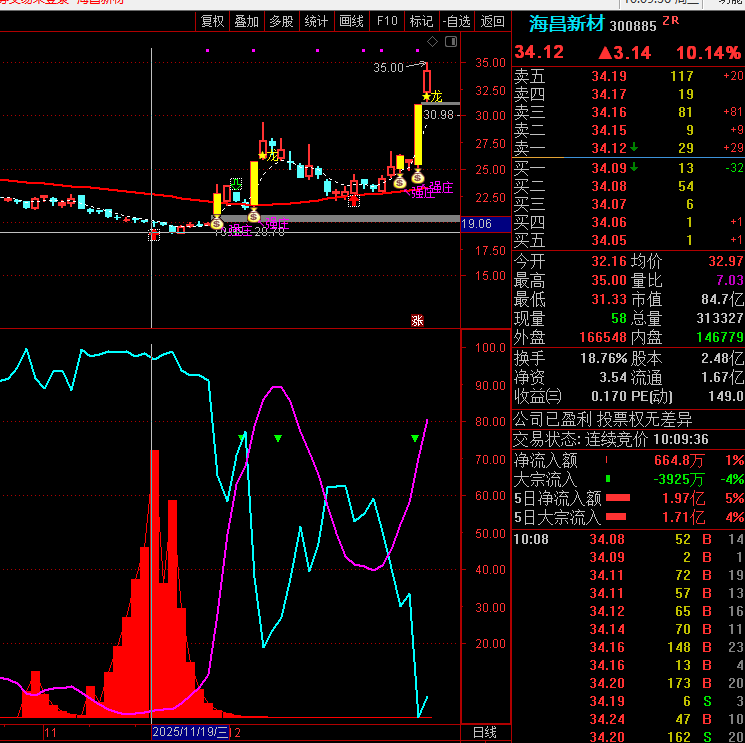
Task: Click the money bag icon below the latest yellow candle
Action: coord(417,177)
